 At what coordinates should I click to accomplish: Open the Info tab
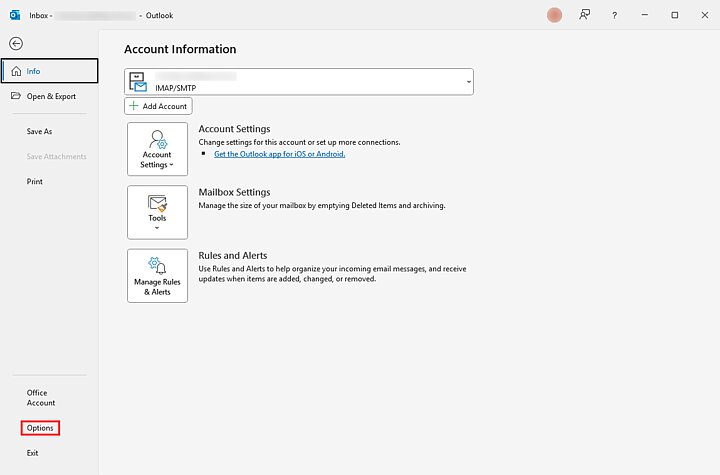click(x=50, y=71)
